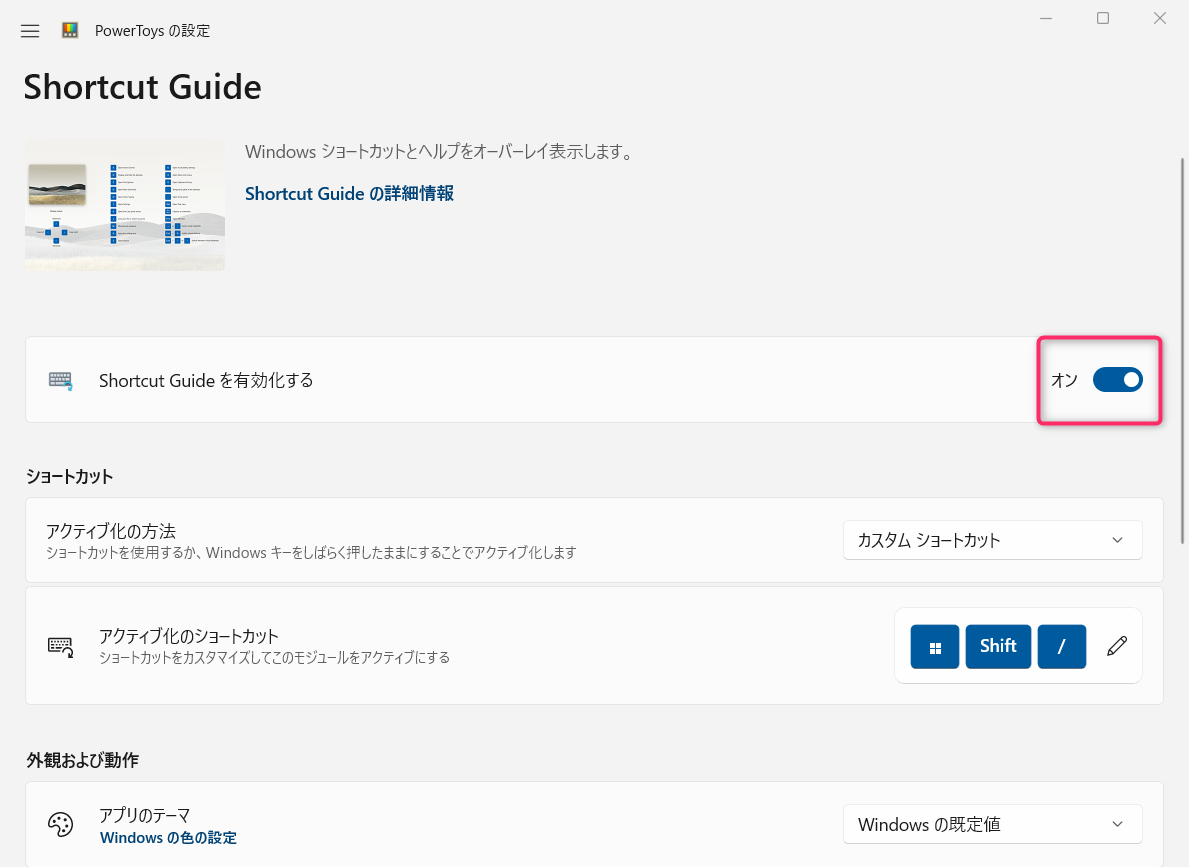The height and width of the screenshot is (867, 1189).
Task: Click the highlighted activation shortcut key area
Action: click(1018, 646)
